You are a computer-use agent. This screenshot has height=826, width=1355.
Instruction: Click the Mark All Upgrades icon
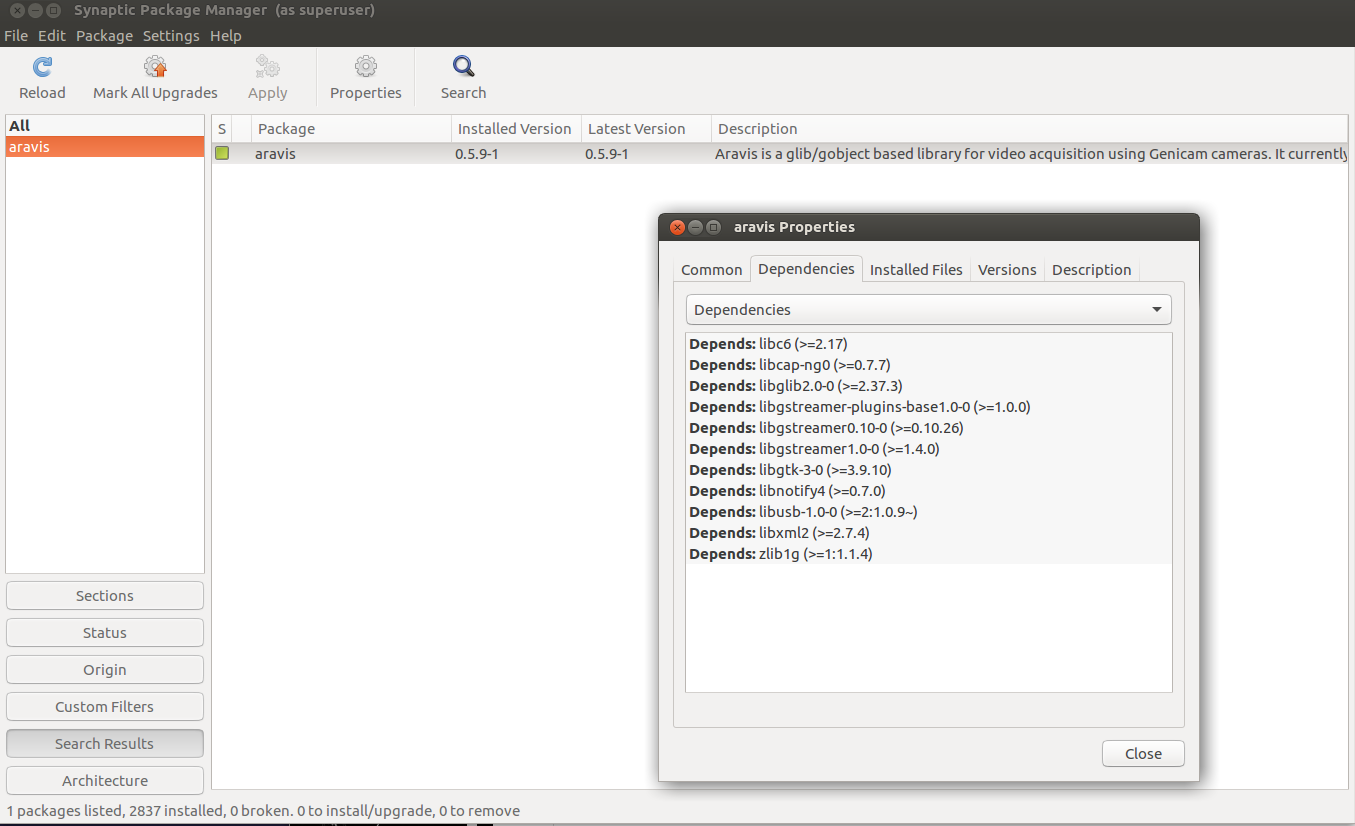[155, 67]
